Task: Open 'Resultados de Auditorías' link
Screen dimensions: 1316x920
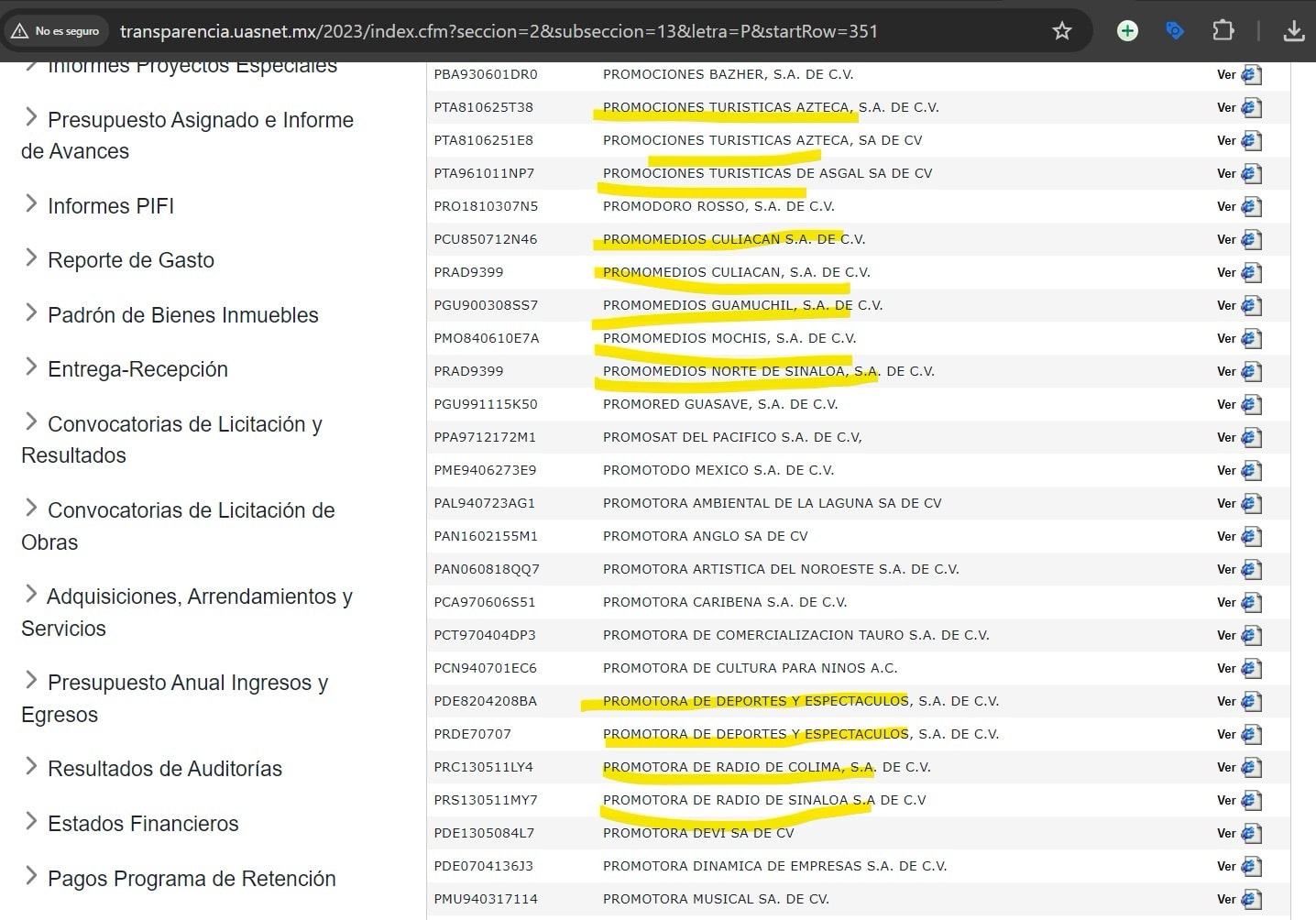Action: click(x=164, y=769)
